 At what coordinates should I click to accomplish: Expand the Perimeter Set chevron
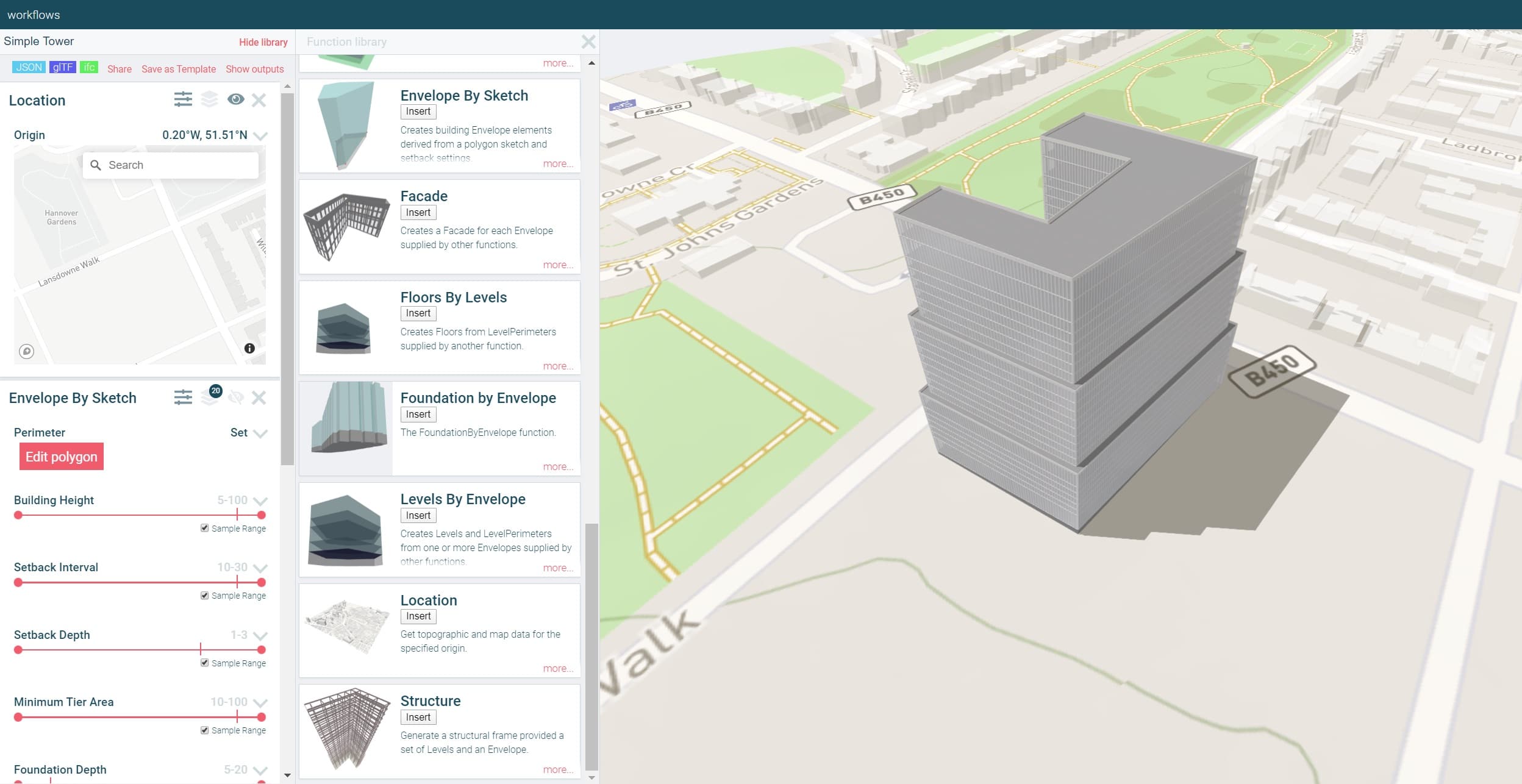click(260, 433)
